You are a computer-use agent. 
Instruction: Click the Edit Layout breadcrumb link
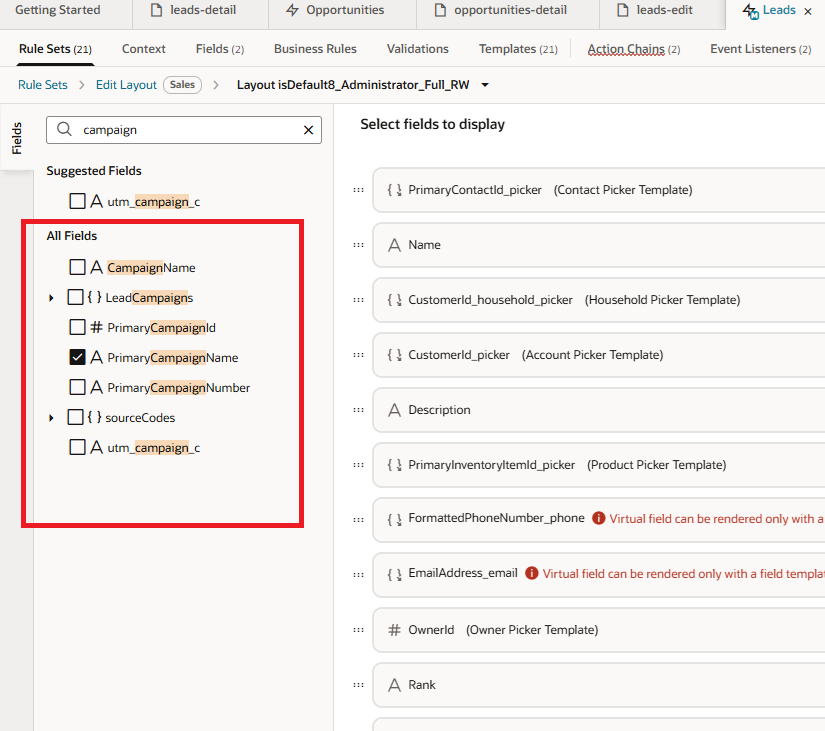click(125, 85)
